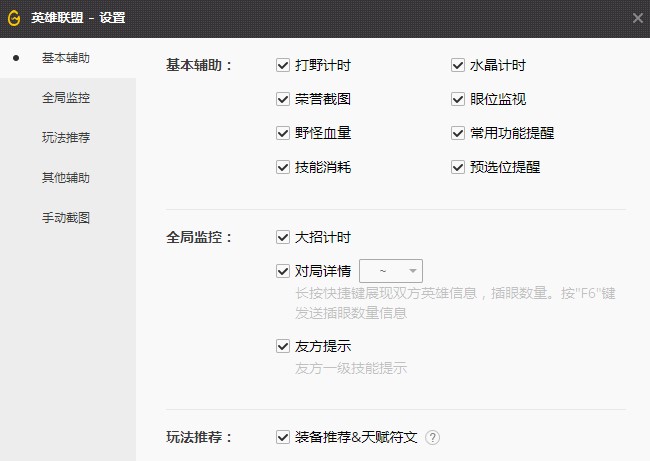650x461 pixels.
Task: Uncheck 预选位提醒 option
Action: pos(458,167)
